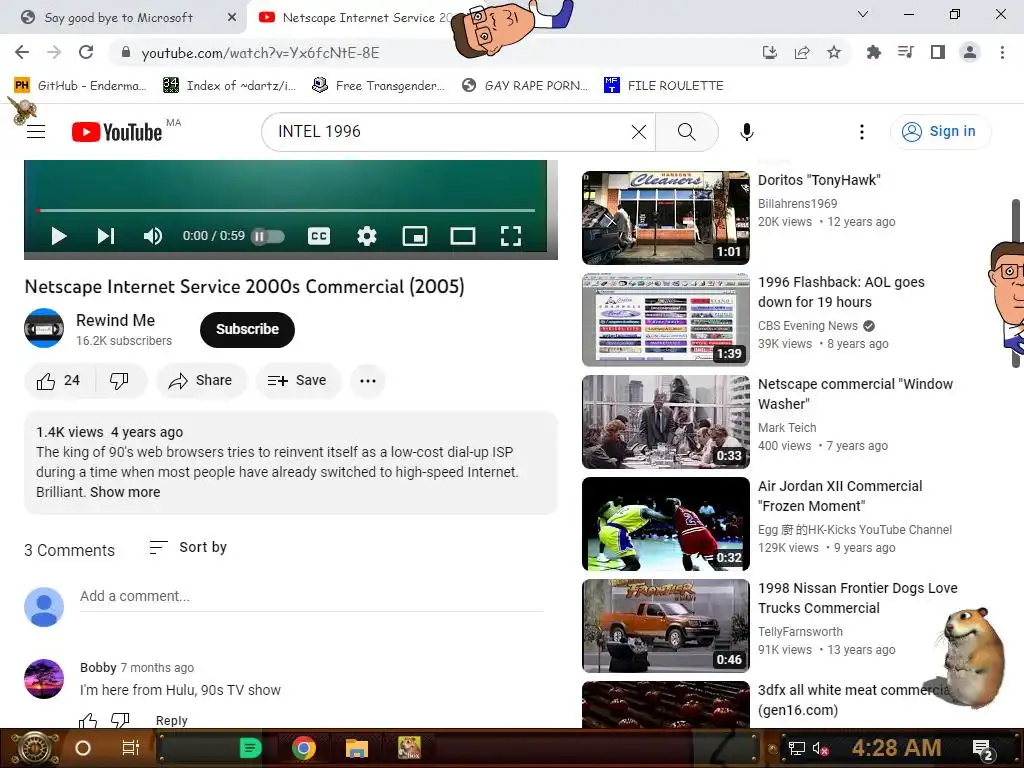Install or download page icon

click(x=770, y=52)
